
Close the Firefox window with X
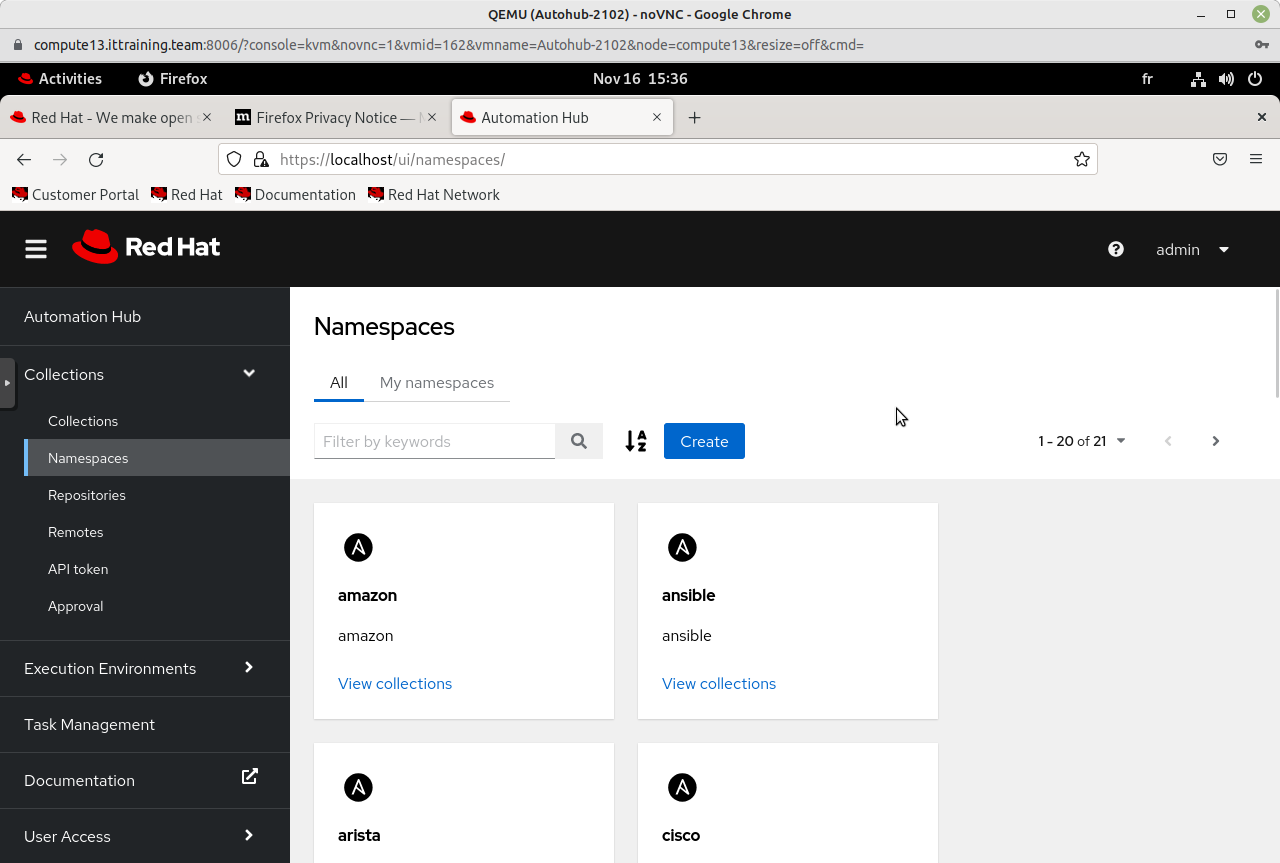coord(1262,117)
